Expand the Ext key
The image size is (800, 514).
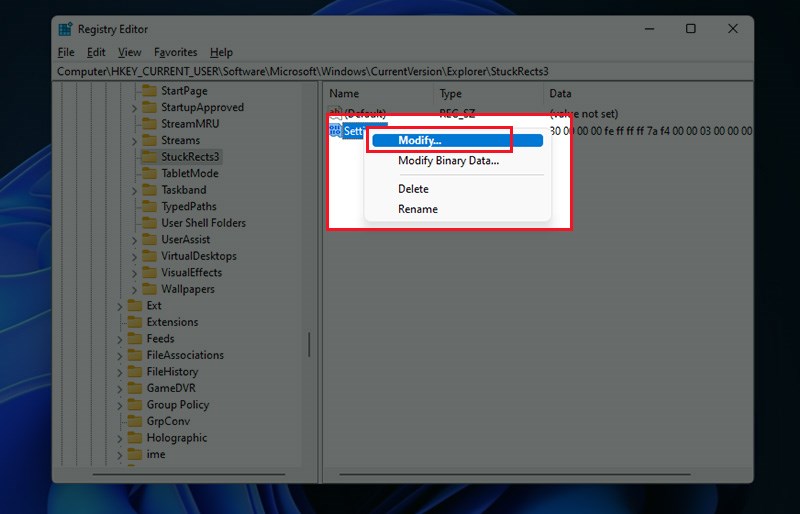[119, 307]
